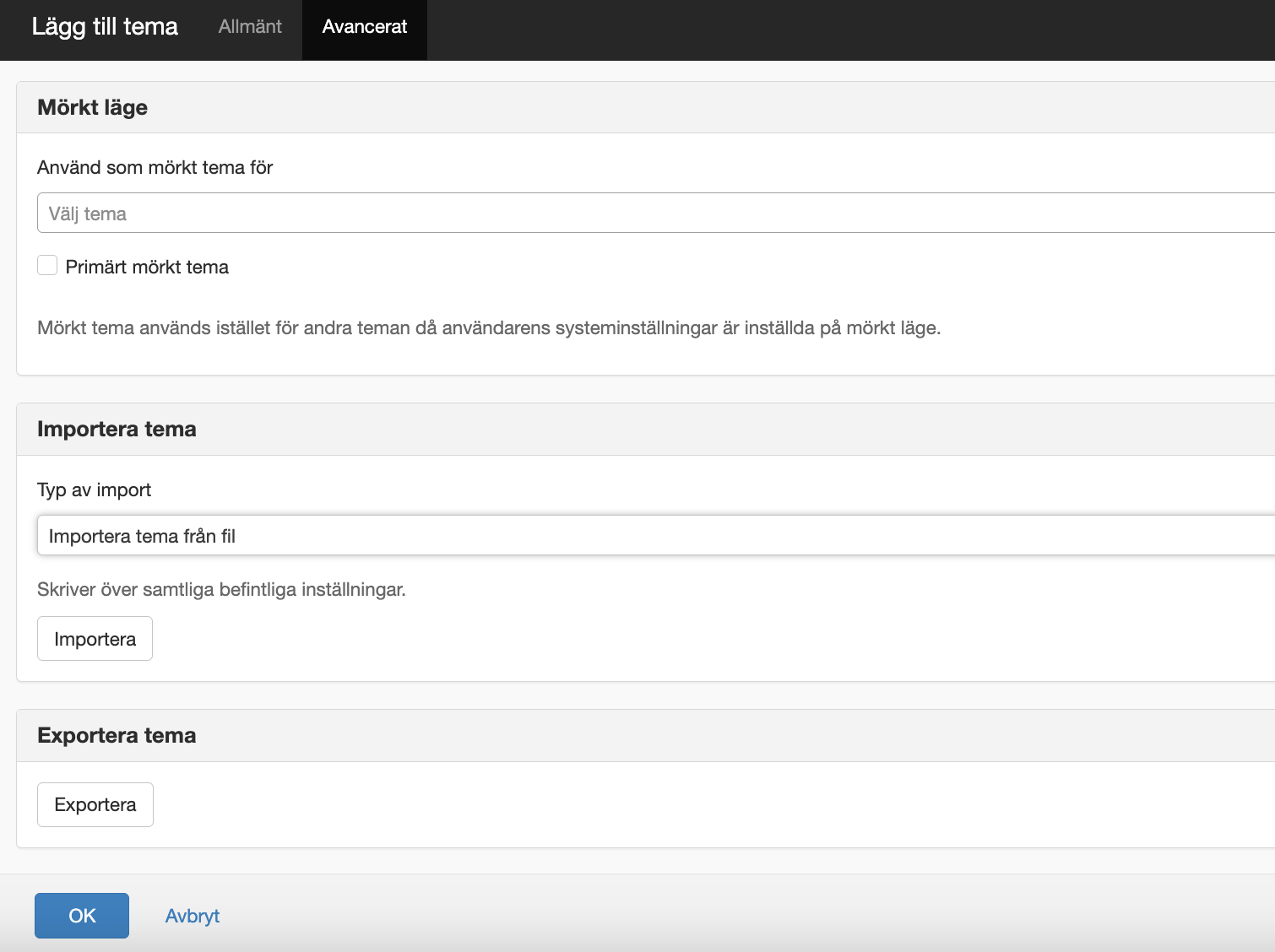The image size is (1275, 952).
Task: Open the Välj tema dropdown field
Action: [656, 213]
